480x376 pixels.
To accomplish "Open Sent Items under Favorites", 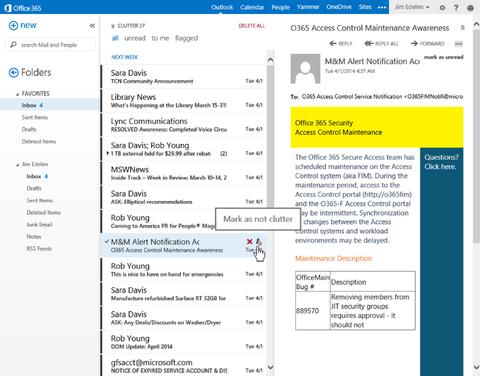I will [x=35, y=117].
